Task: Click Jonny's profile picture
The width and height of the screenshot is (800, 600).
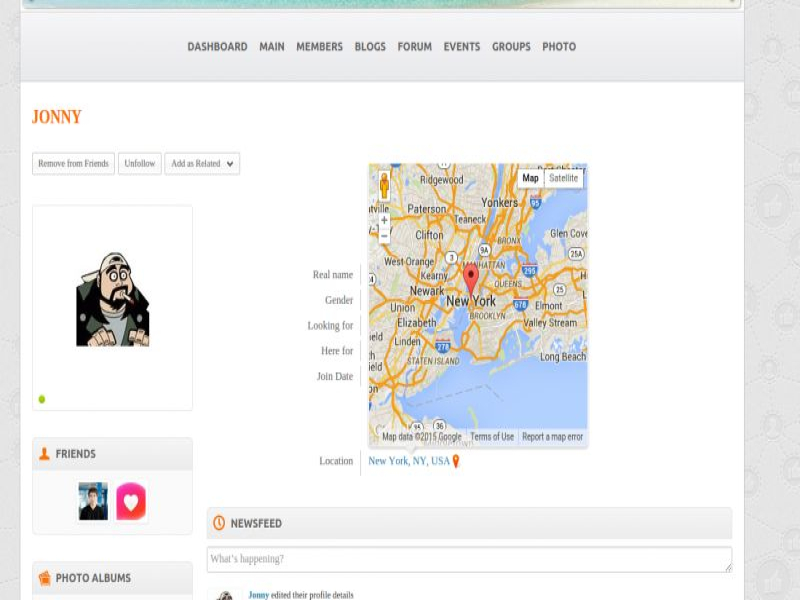Action: [112, 300]
